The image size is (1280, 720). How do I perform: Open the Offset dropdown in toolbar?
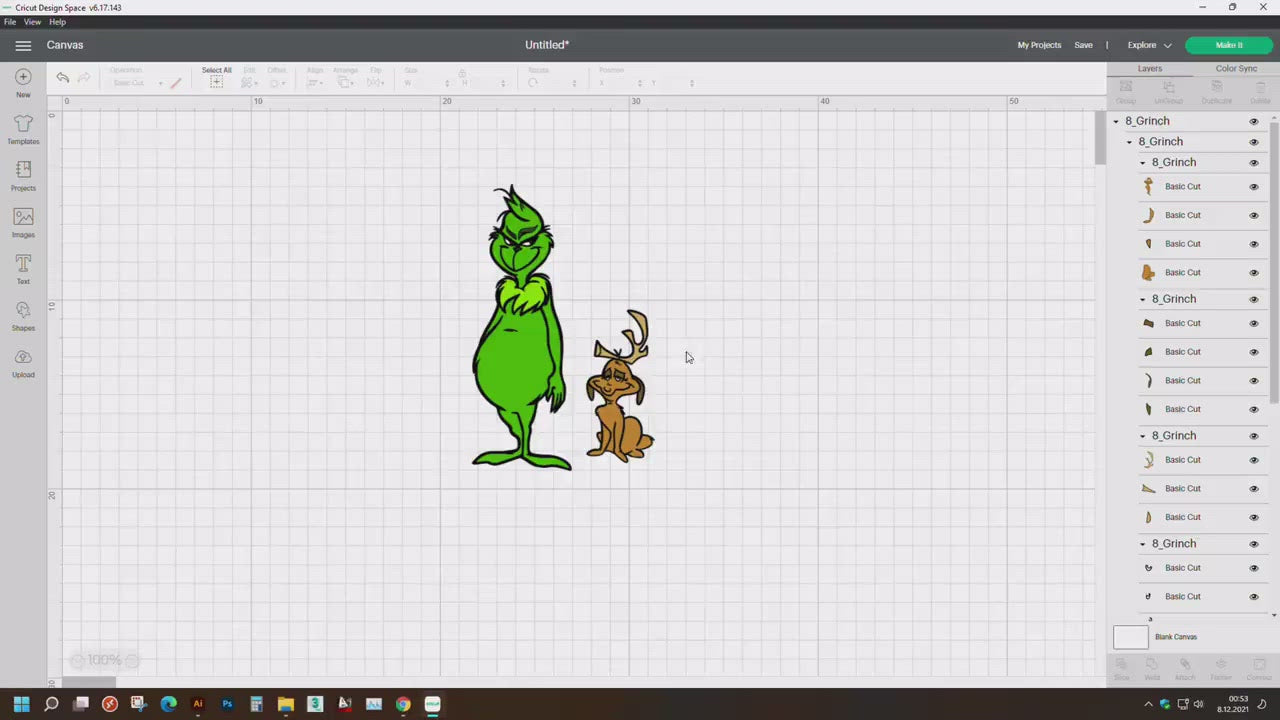[x=276, y=83]
